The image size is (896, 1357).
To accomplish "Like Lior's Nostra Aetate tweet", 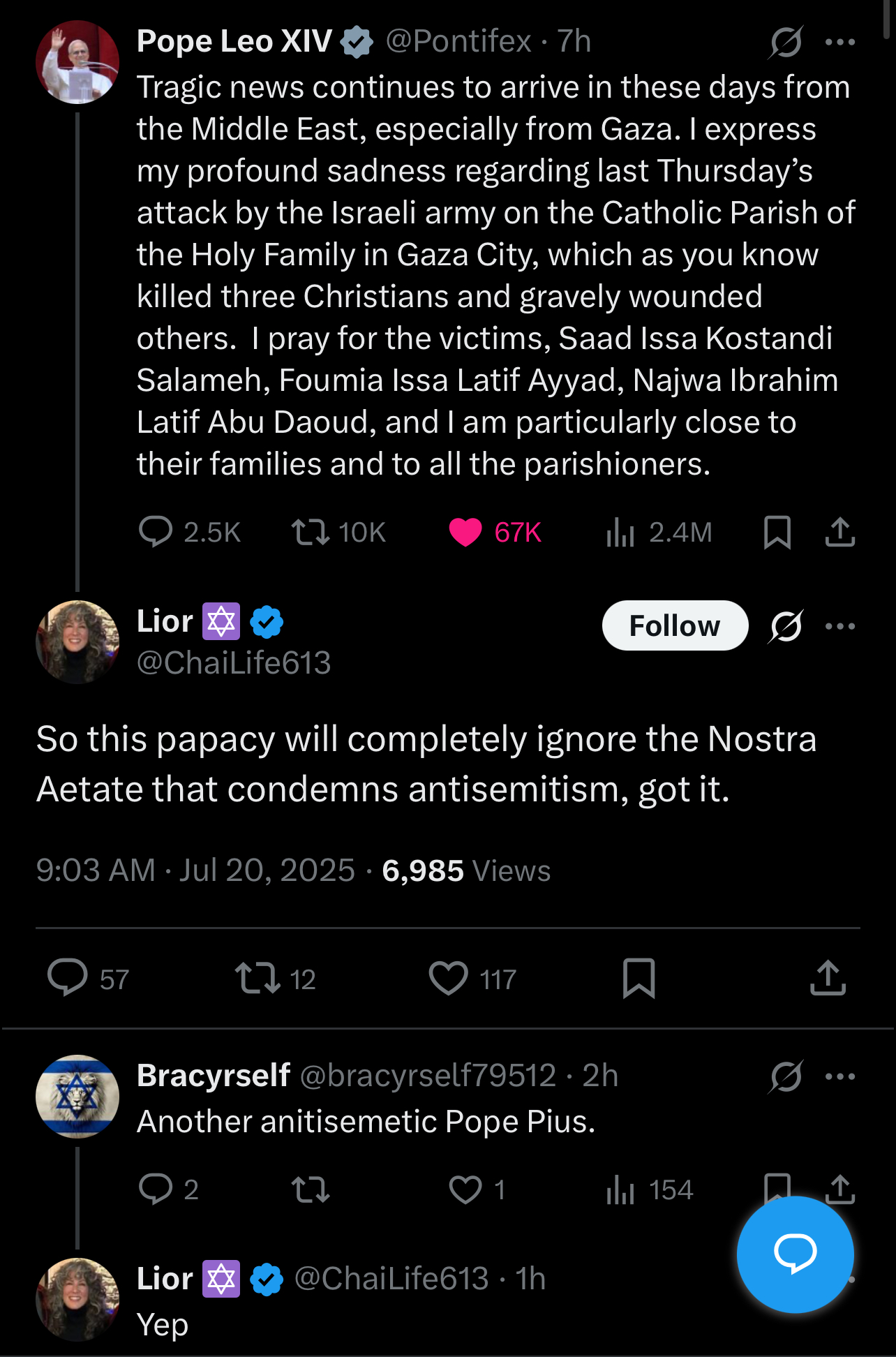I will point(448,978).
